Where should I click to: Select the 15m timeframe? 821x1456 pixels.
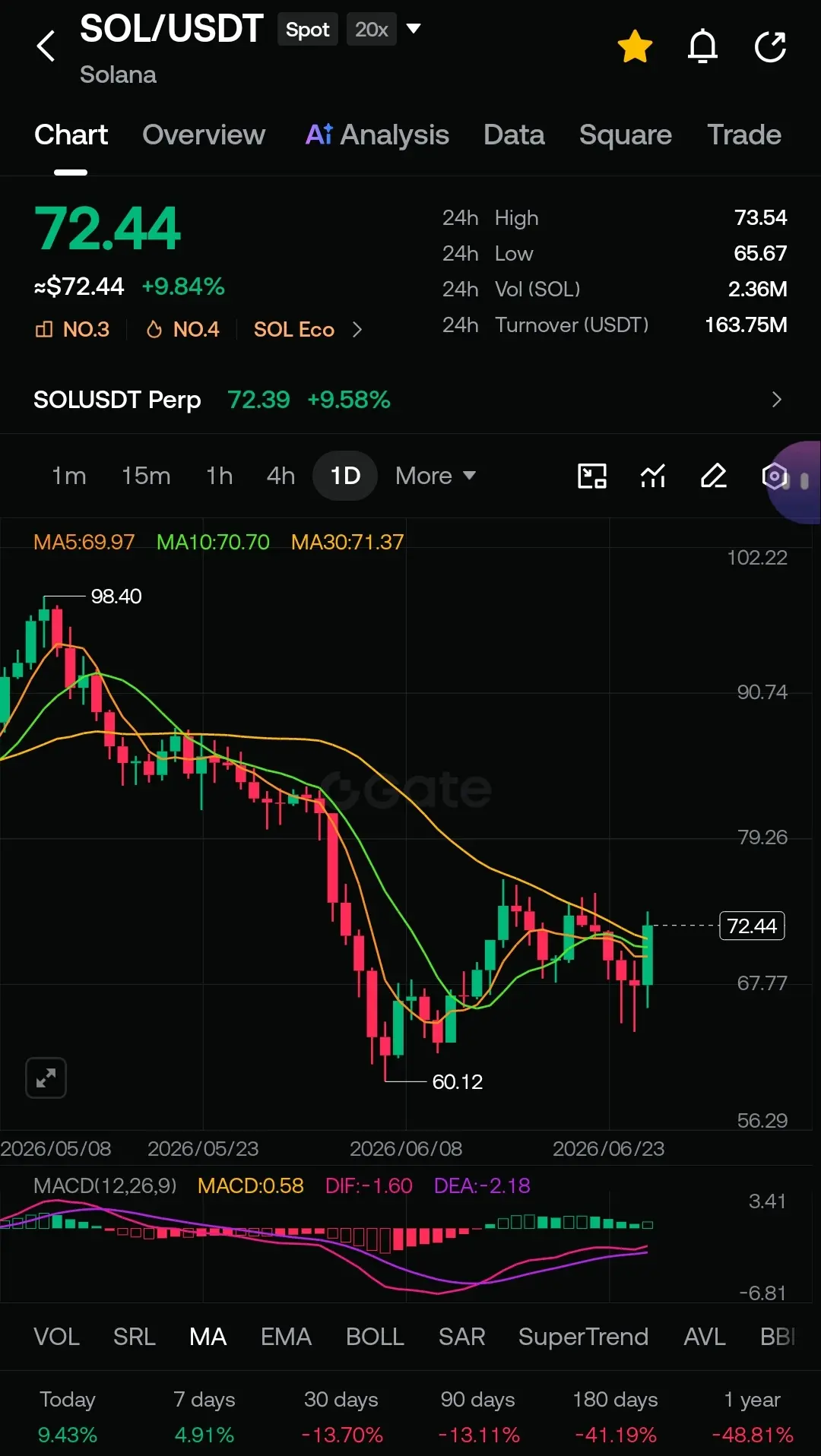click(146, 476)
